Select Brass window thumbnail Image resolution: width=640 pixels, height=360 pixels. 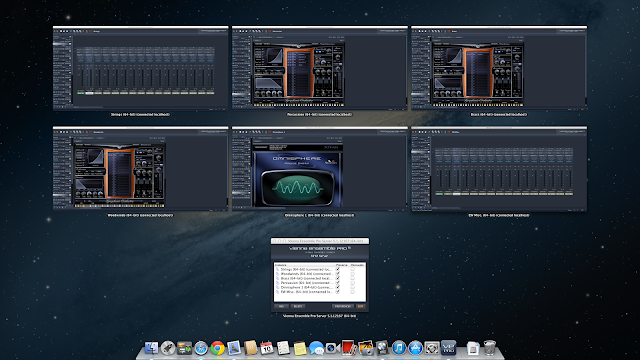499,68
